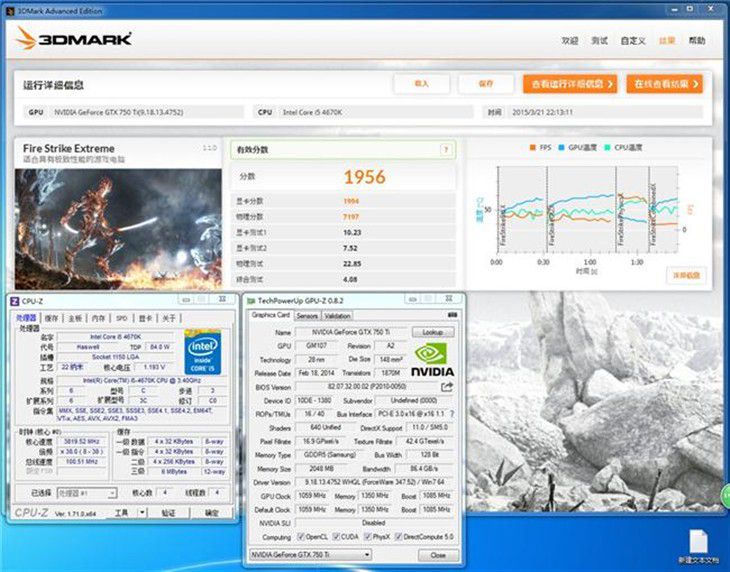Image resolution: width=730 pixels, height=572 pixels.
Task: Click the GPU-Z BIOS Version field
Action: pyautogui.click(x=367, y=387)
